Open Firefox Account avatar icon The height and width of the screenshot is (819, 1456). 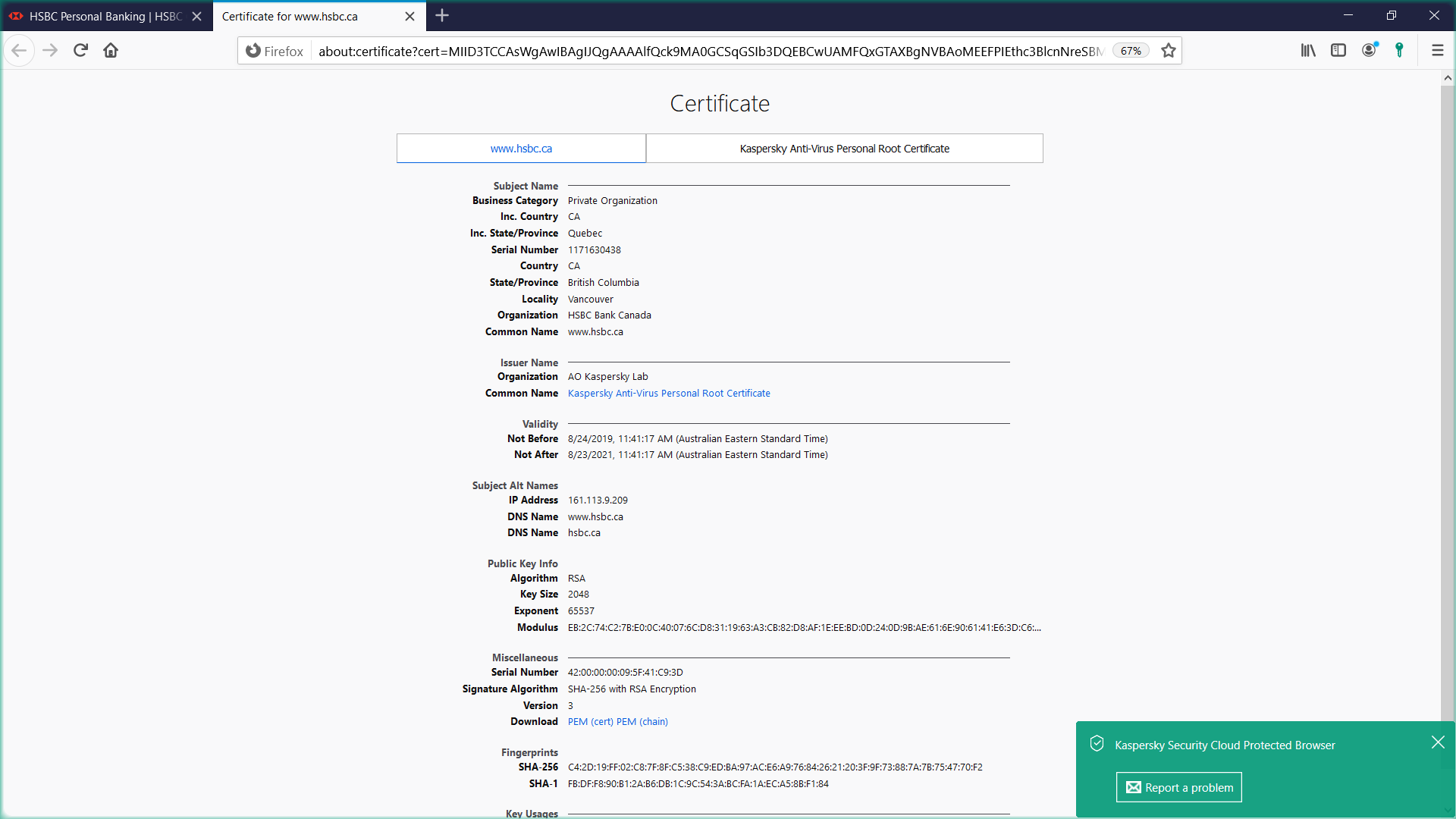pos(1369,51)
